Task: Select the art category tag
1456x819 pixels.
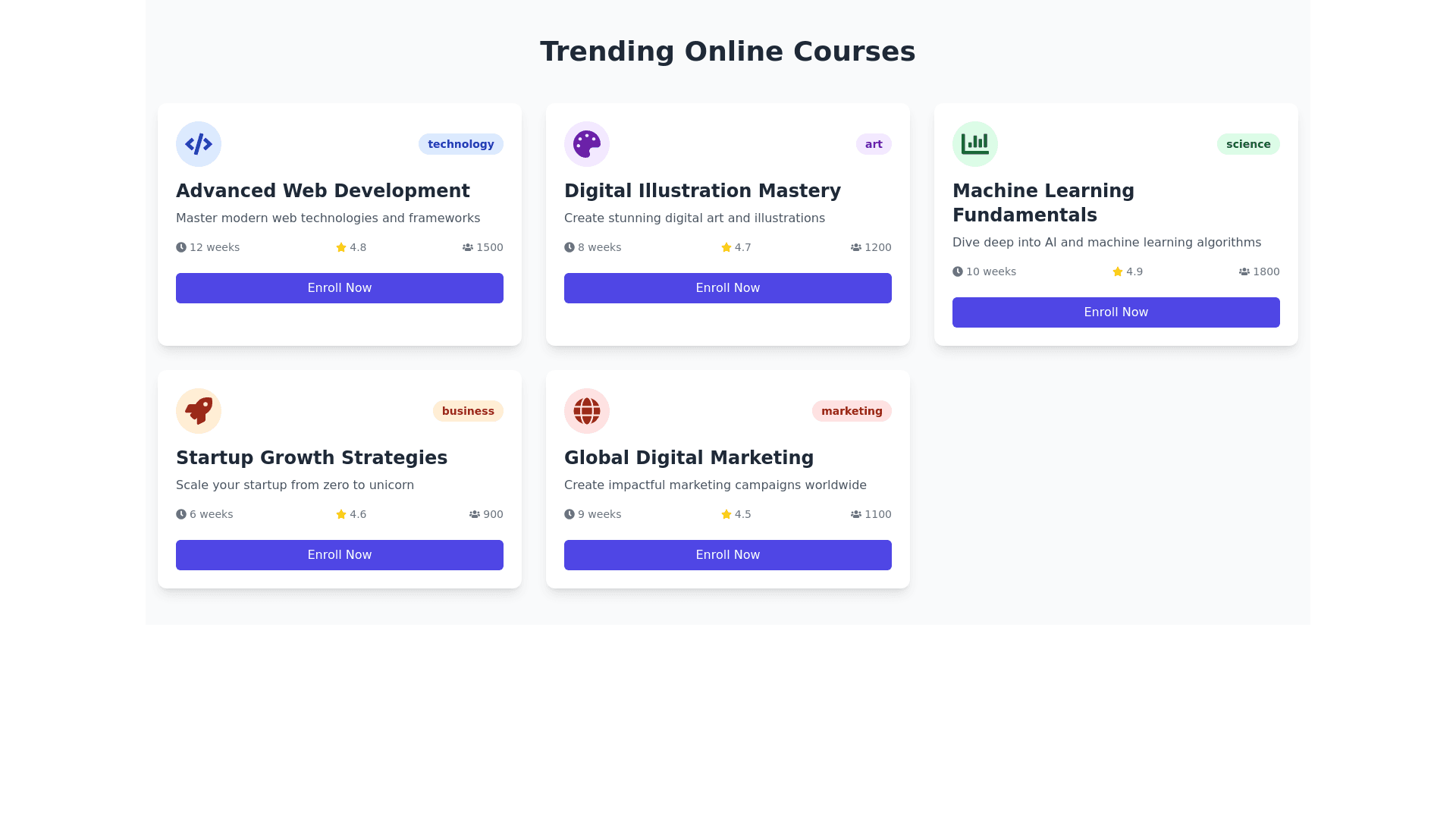Action: (874, 144)
